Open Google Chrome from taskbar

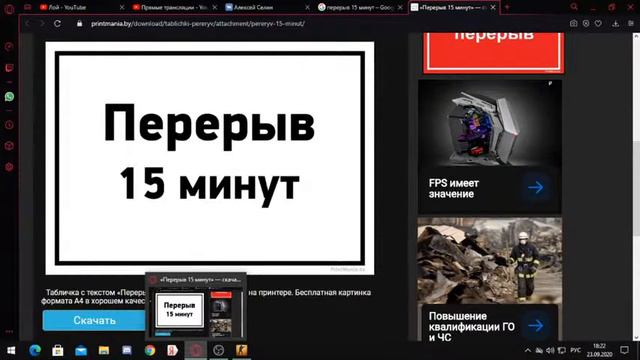click(x=150, y=350)
